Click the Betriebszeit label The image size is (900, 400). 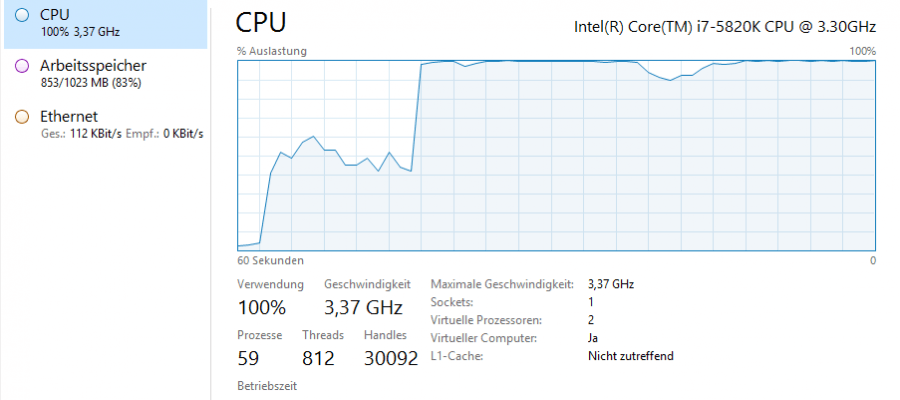coord(267,385)
